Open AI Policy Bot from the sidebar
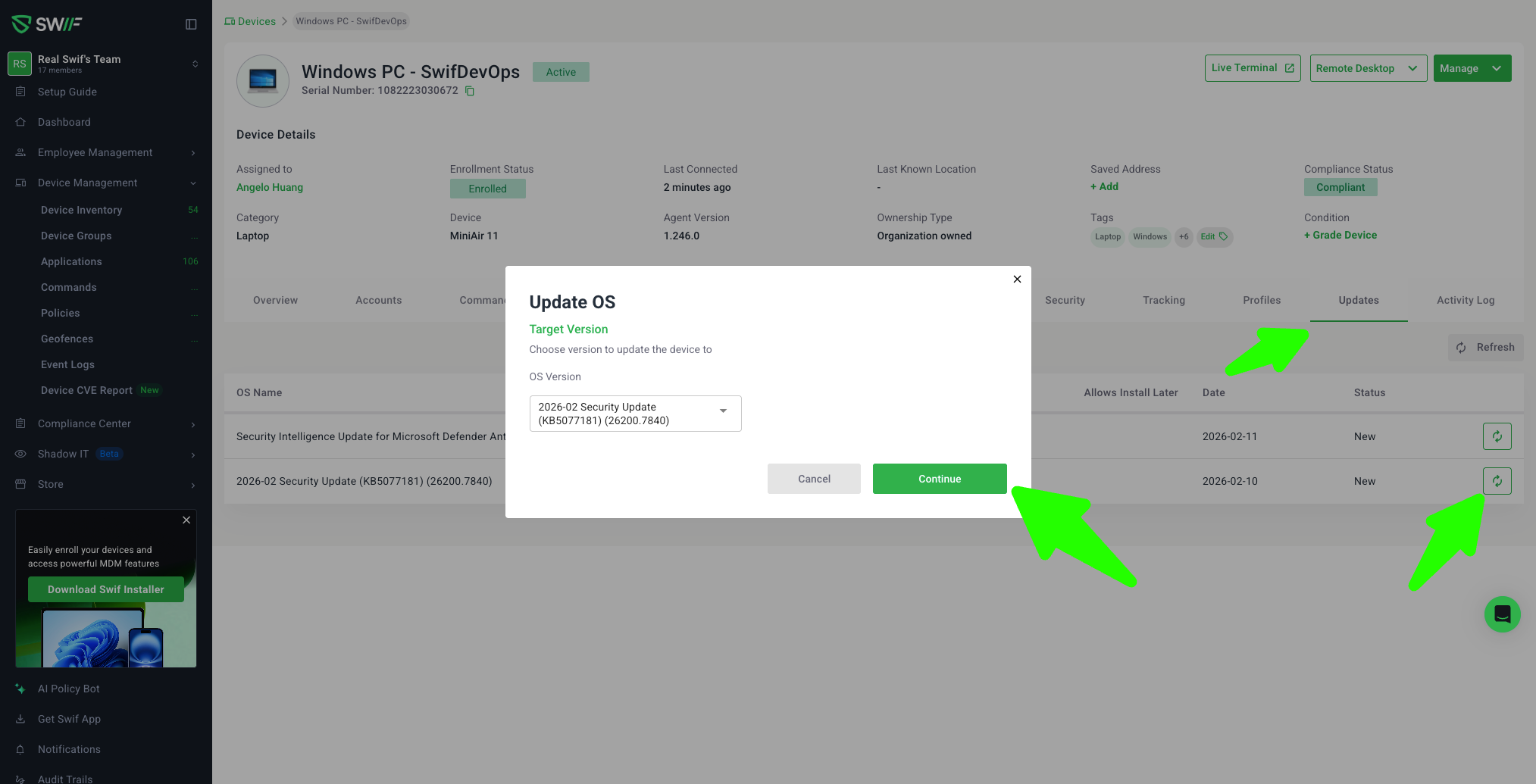Image resolution: width=1536 pixels, height=784 pixels. point(69,689)
